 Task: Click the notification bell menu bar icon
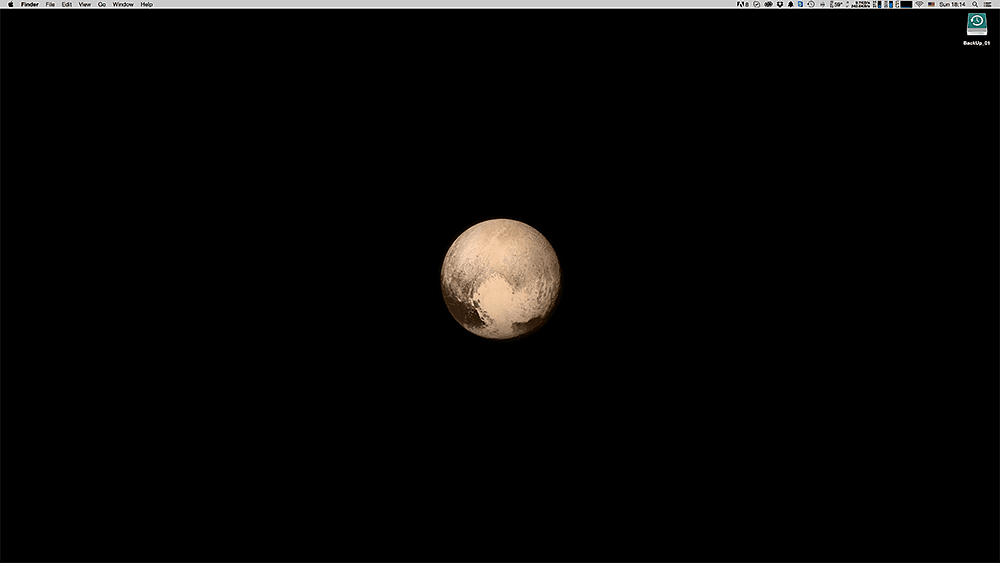coord(790,4)
